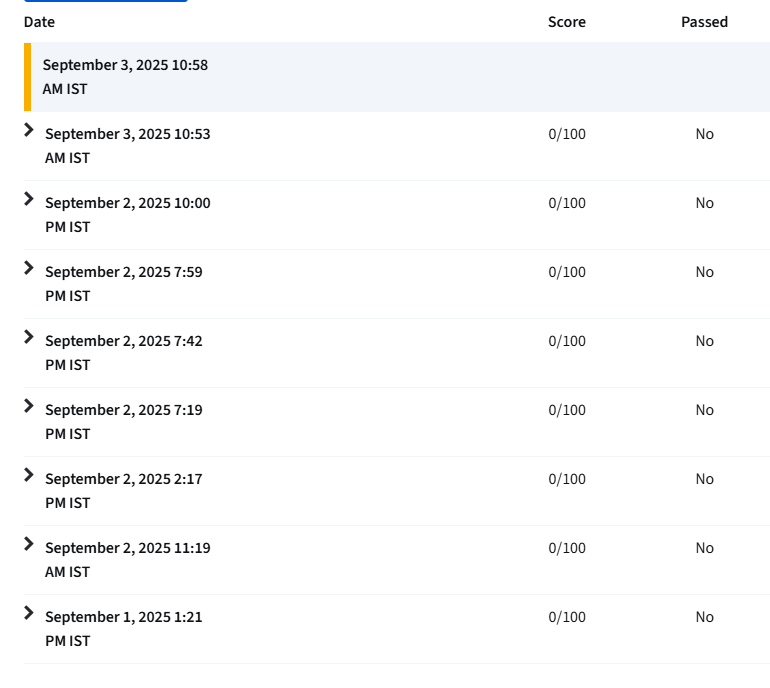Image resolution: width=770 pixels, height=688 pixels.
Task: Open submission dated September 2, 2025 10:00
Action: (128, 215)
